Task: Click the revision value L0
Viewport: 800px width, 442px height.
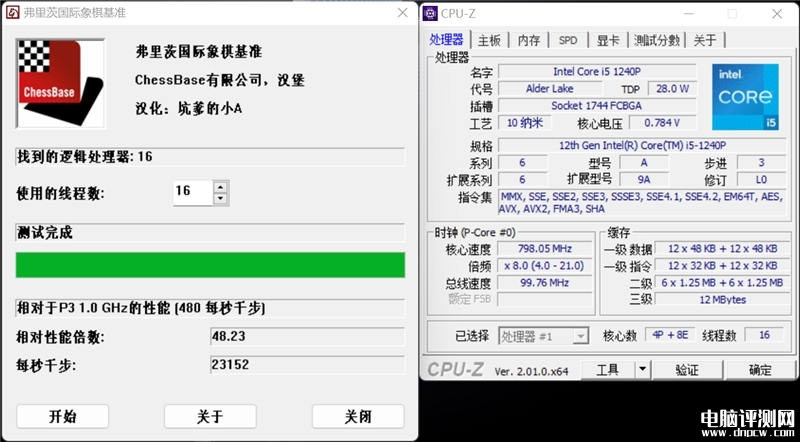Action: tap(761, 180)
